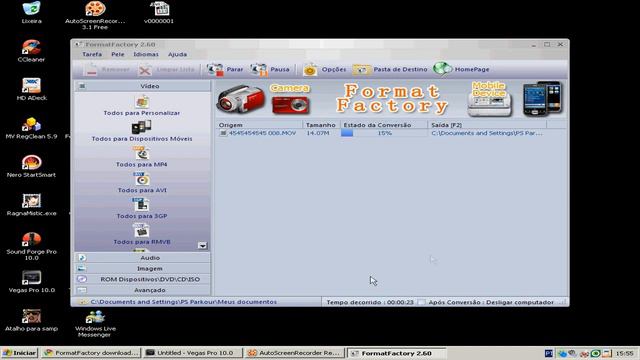Image resolution: width=640 pixels, height=360 pixels.
Task: Click the 15% conversion progress bar
Action: tap(384, 133)
